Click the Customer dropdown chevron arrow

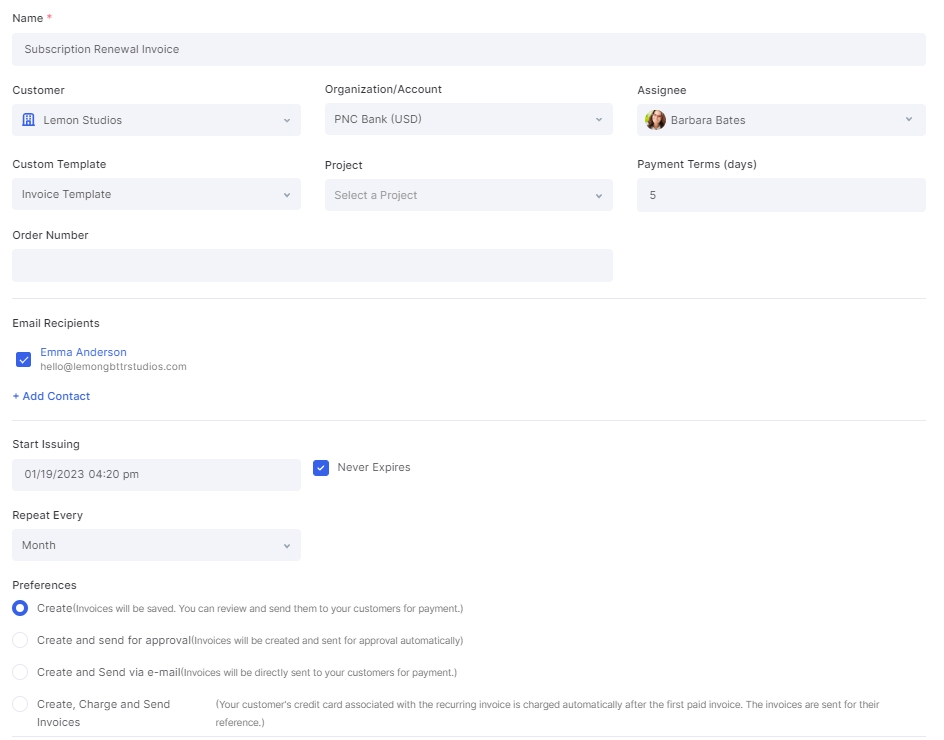tap(287, 120)
